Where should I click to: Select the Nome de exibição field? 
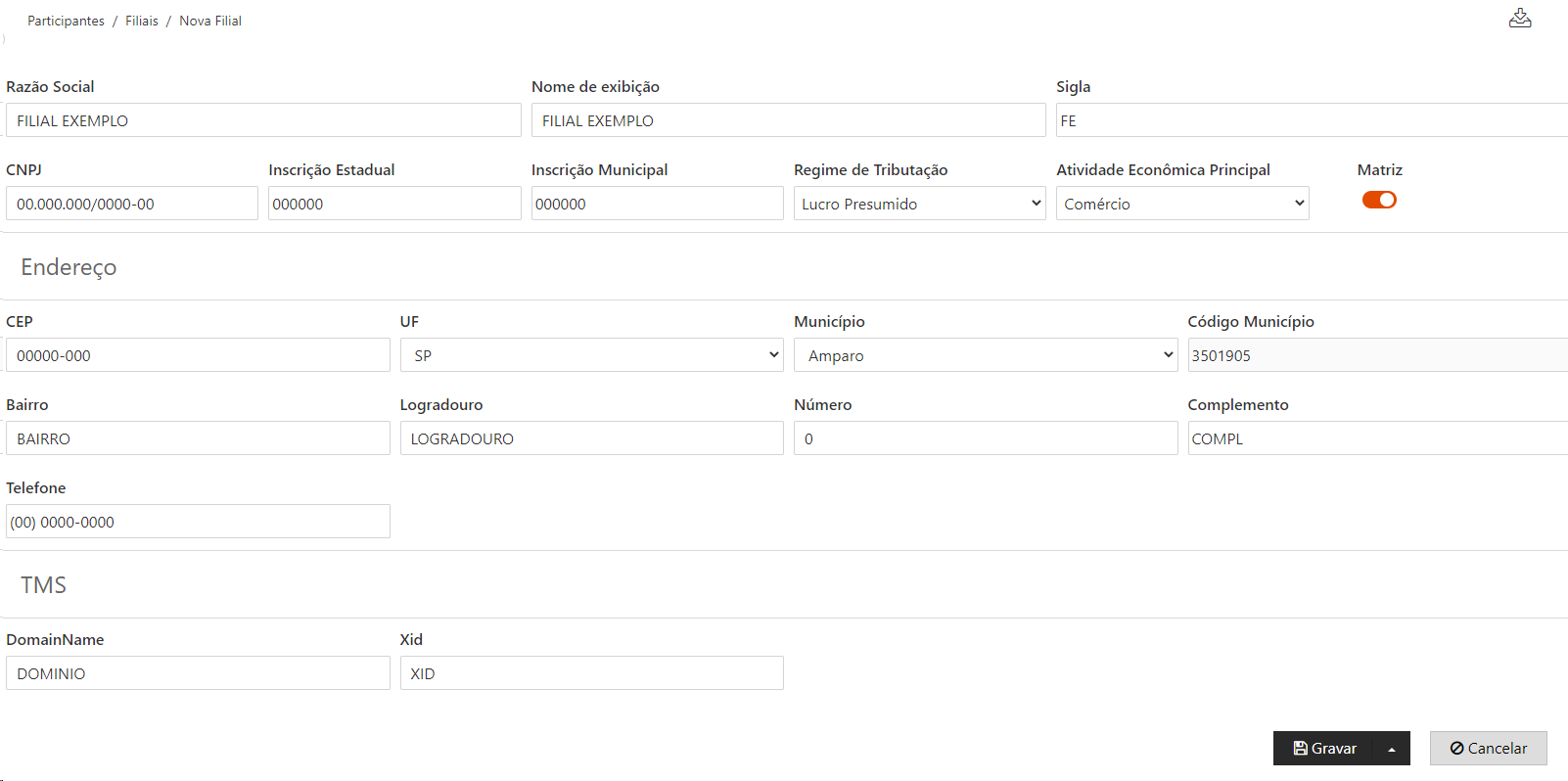click(788, 120)
